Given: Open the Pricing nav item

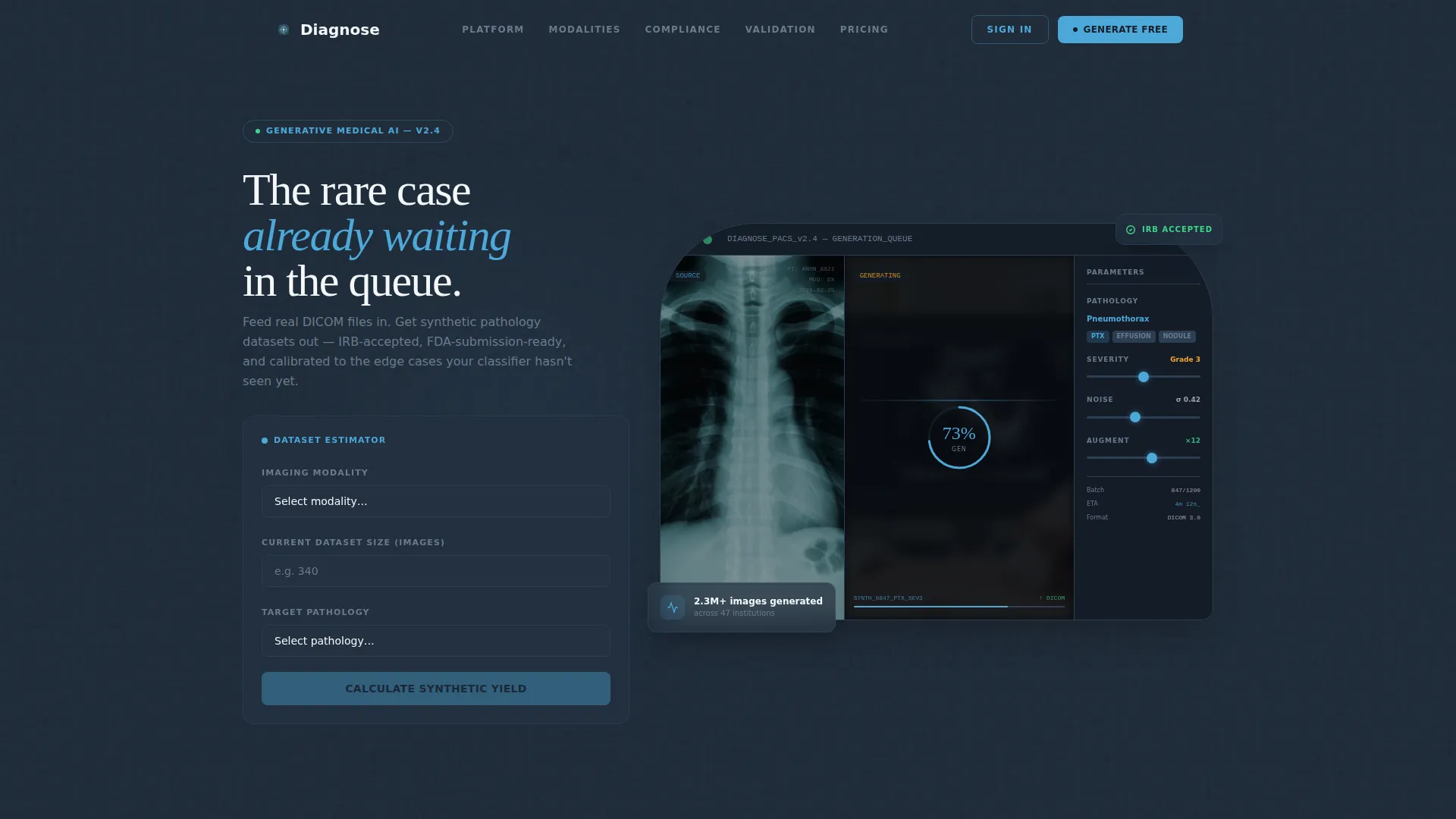Looking at the screenshot, I should coord(864,30).
